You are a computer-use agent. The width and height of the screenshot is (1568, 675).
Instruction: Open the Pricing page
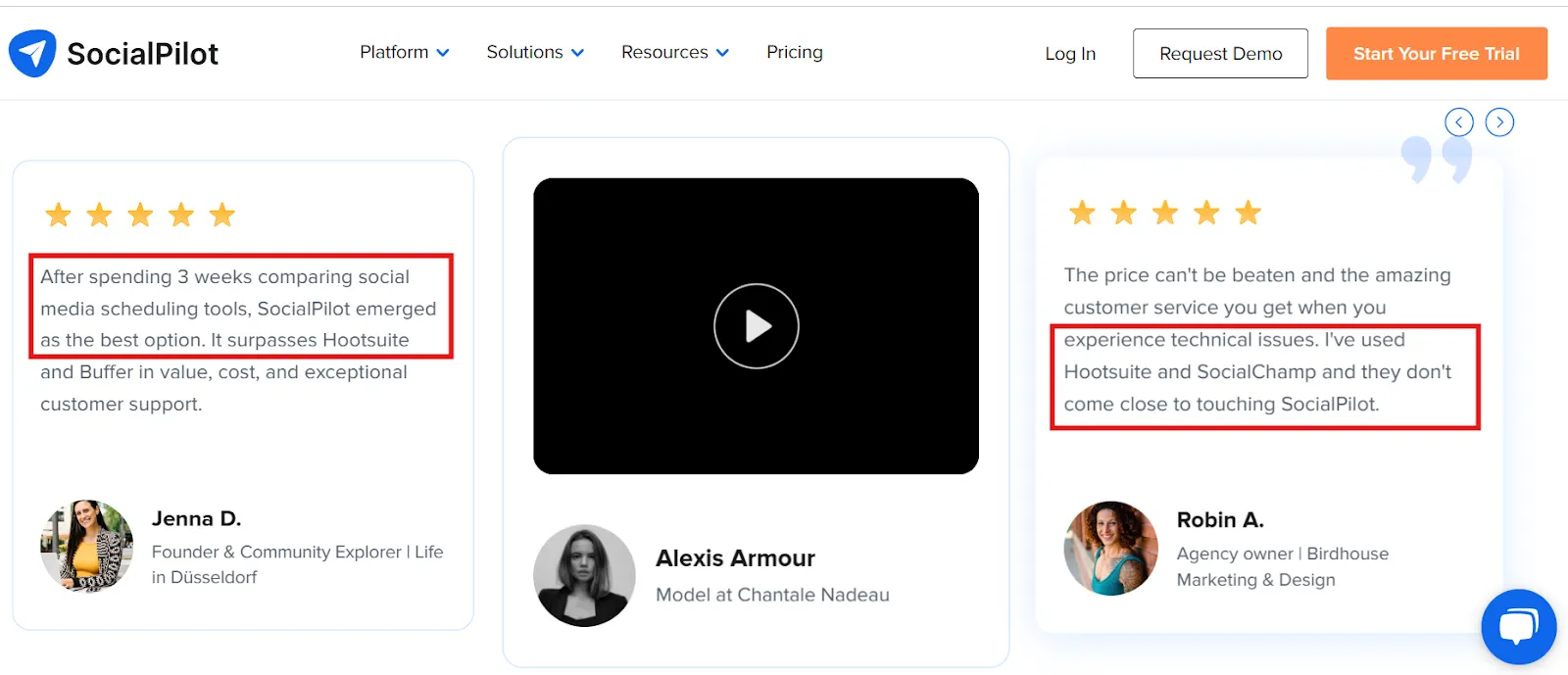(x=795, y=52)
